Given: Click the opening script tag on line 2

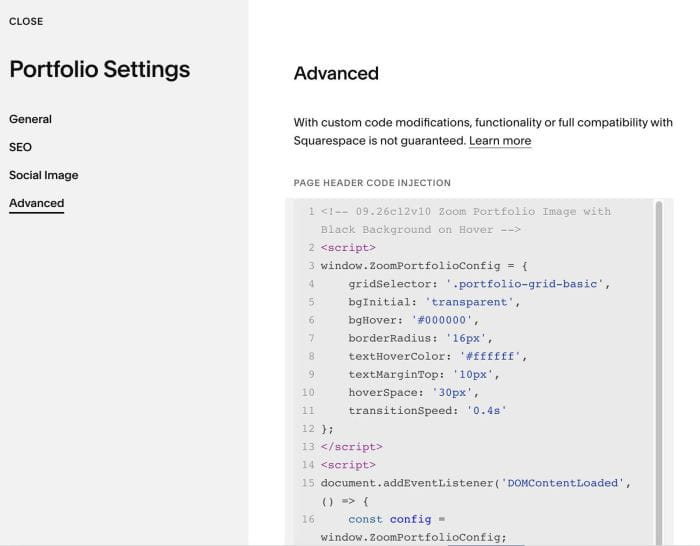Looking at the screenshot, I should [x=348, y=248].
